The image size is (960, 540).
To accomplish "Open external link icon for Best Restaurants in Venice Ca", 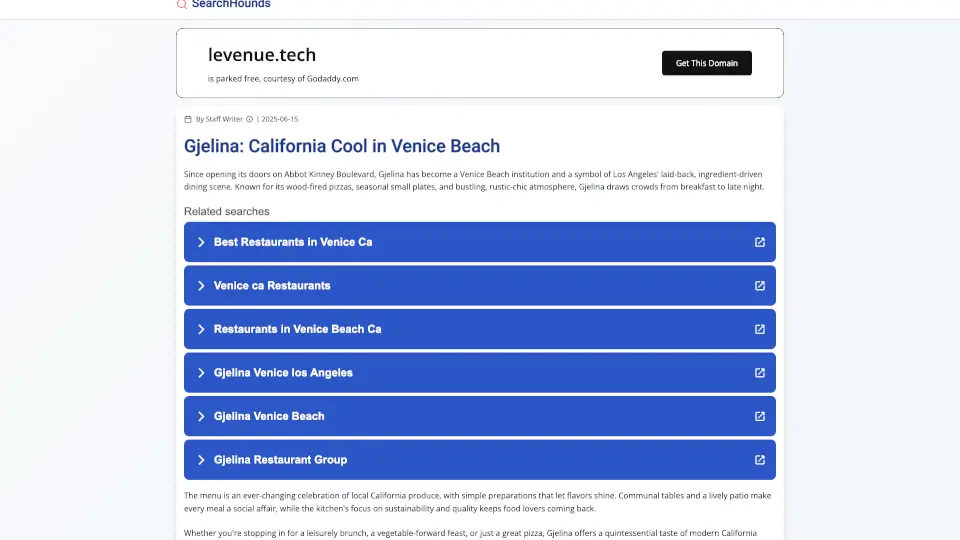I will 759,242.
